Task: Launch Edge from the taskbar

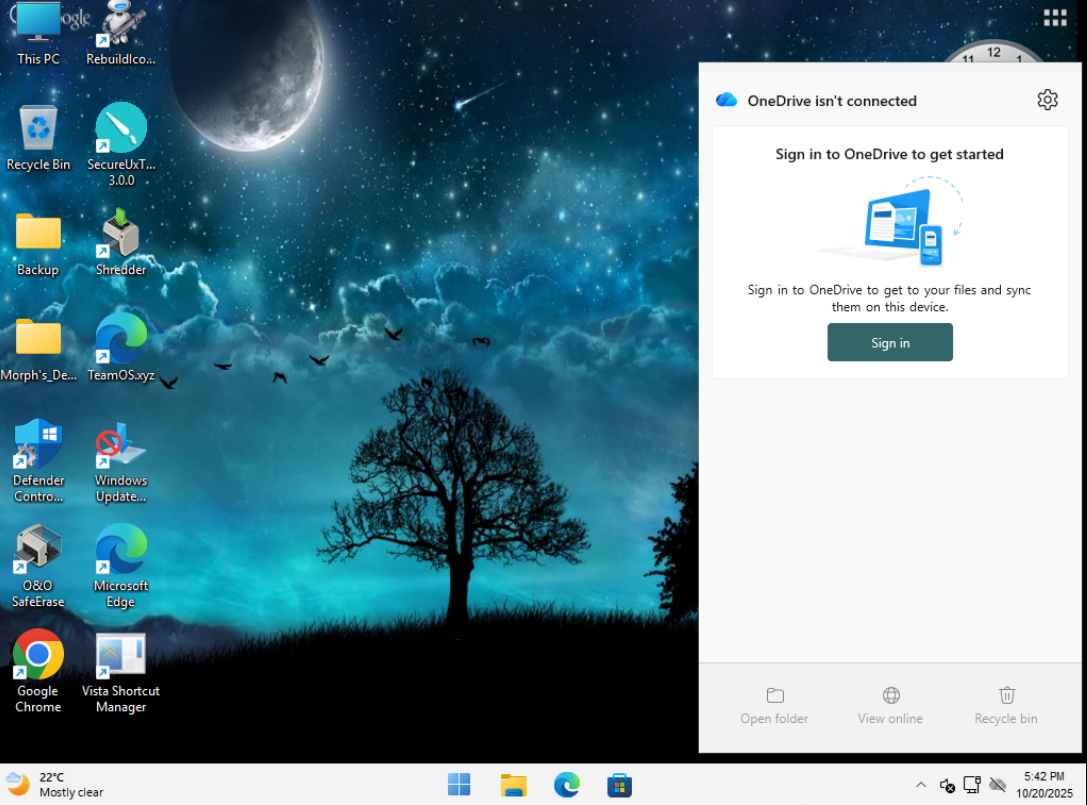Action: (x=566, y=785)
